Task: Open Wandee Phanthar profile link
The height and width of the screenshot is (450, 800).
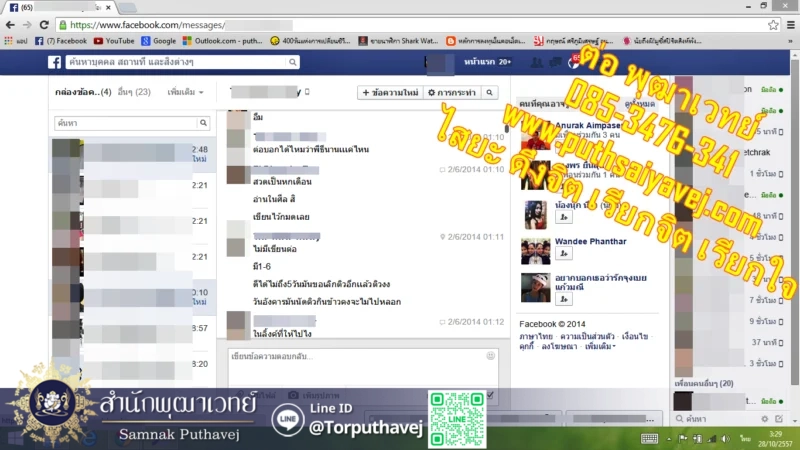Action: (x=590, y=241)
